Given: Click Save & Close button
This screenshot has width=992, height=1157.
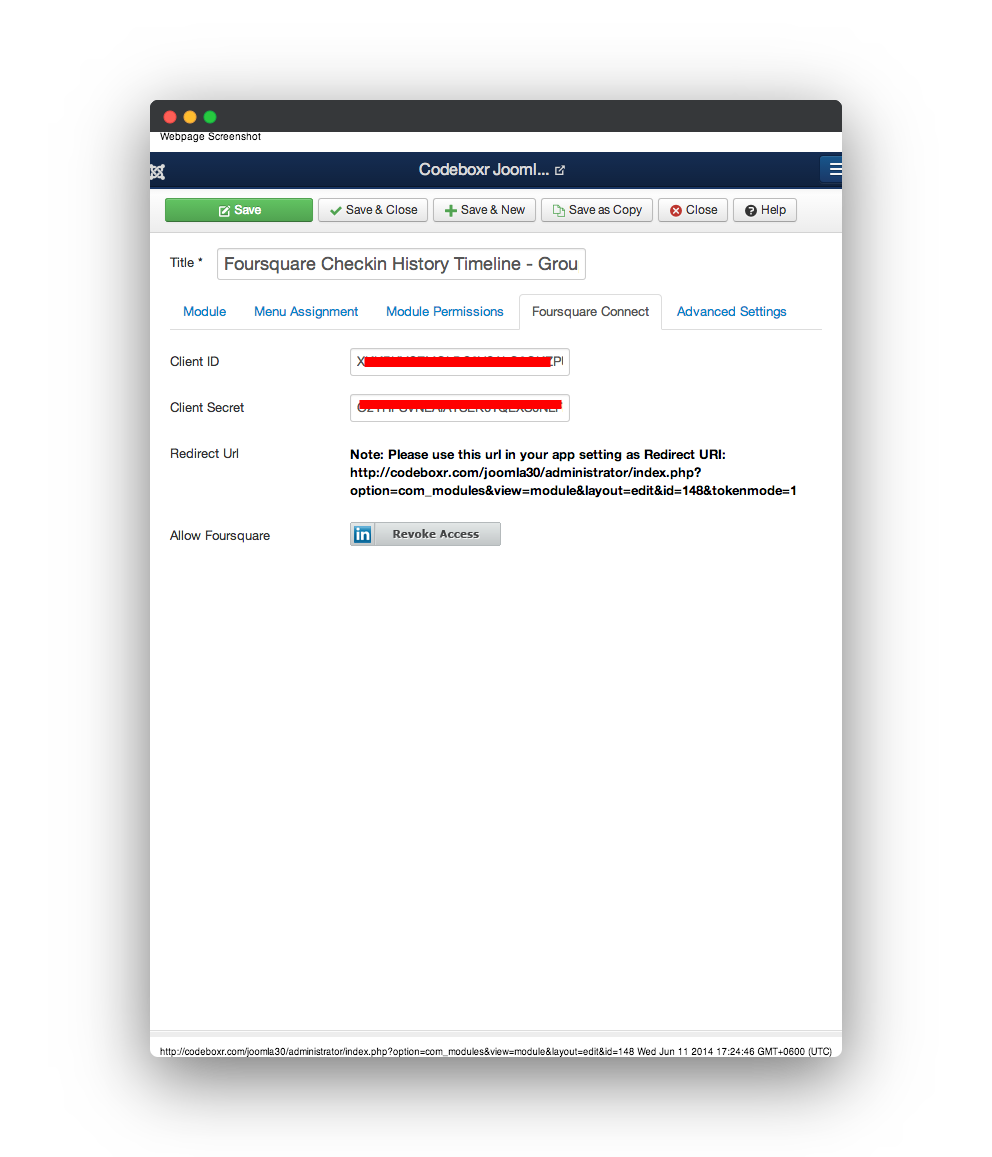Looking at the screenshot, I should (373, 210).
